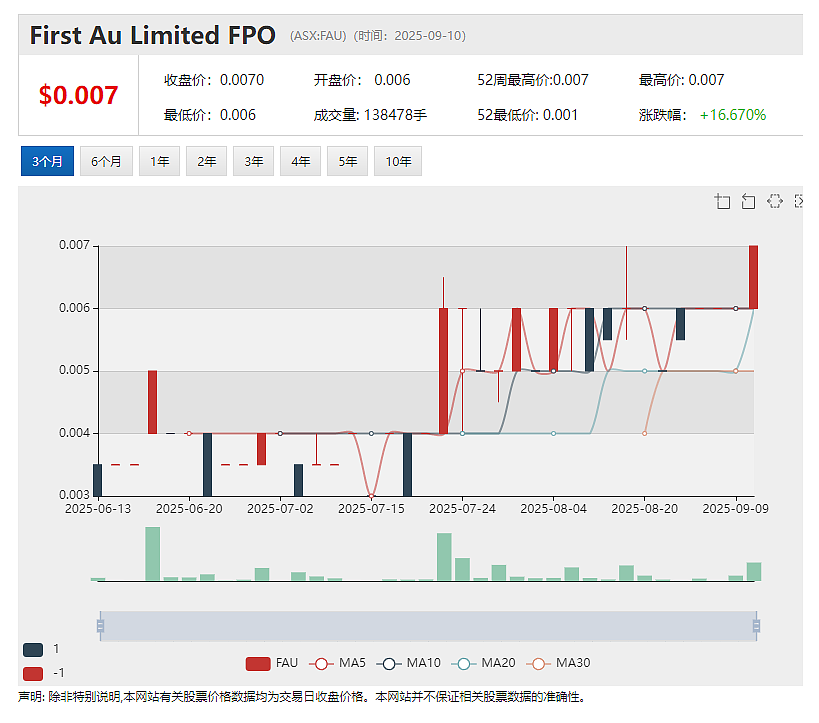The width and height of the screenshot is (819, 723).
Task: Click the 2025-07-15 axis label
Action: (371, 509)
